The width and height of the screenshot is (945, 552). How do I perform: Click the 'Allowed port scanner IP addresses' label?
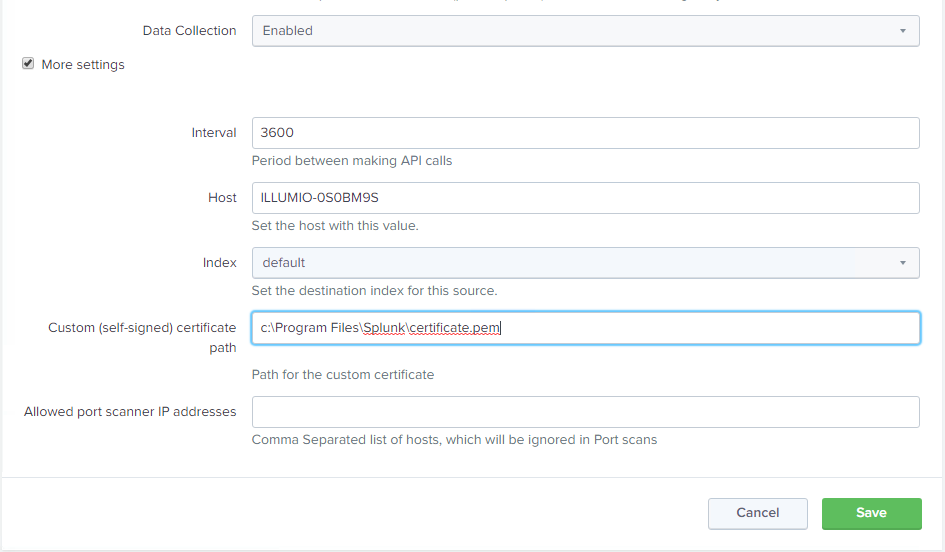point(130,412)
